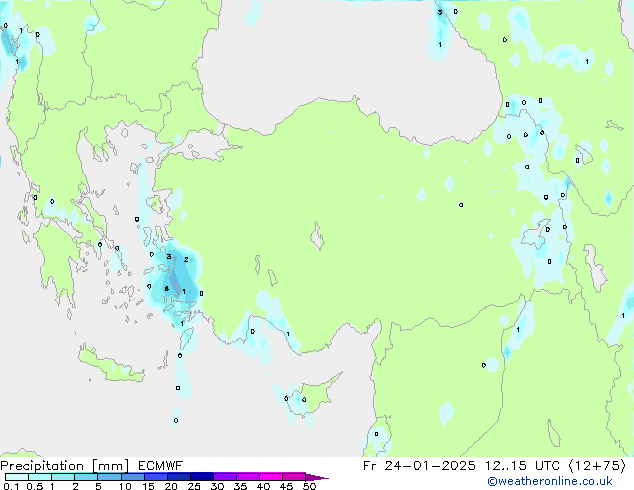Click the (12+75) forecast offset text

(597, 466)
